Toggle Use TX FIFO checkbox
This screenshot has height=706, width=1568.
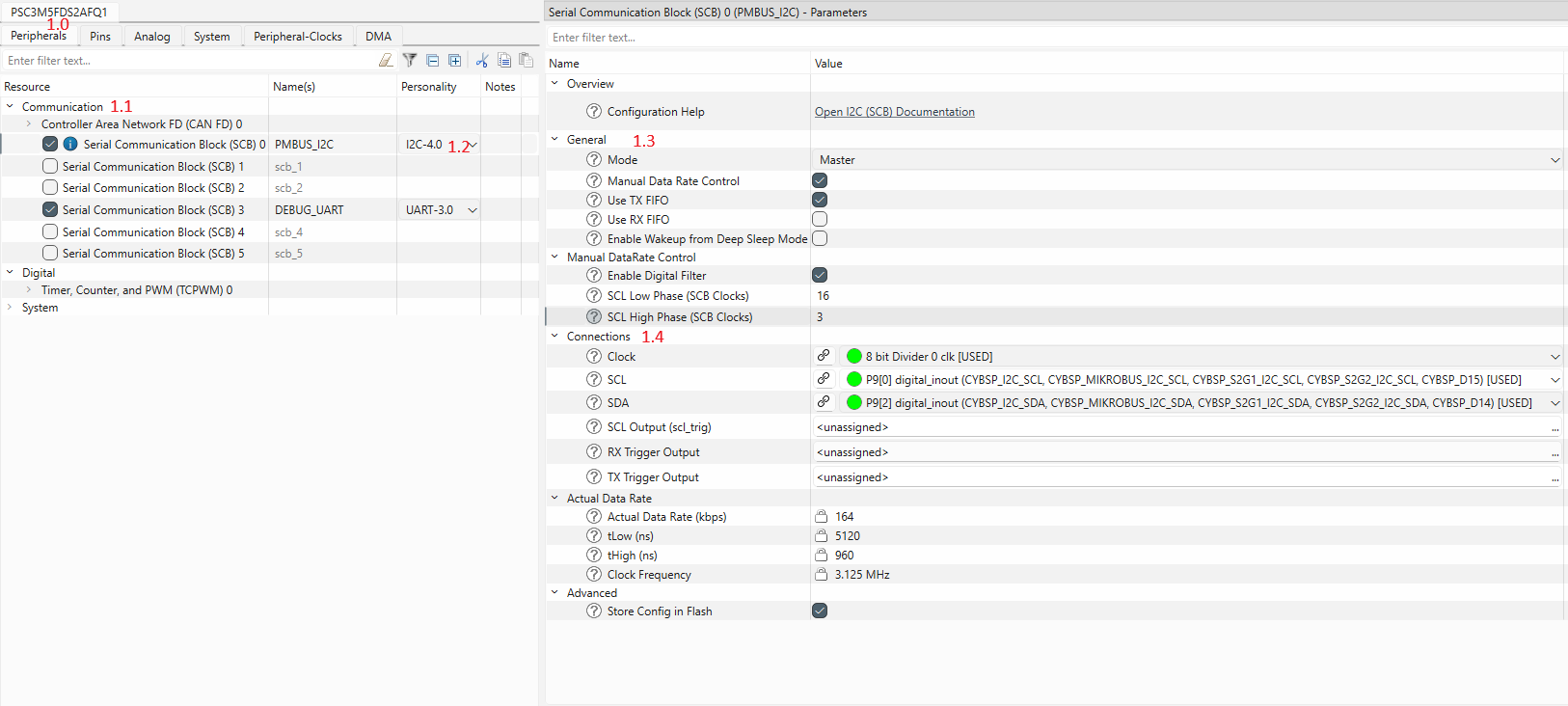[820, 200]
